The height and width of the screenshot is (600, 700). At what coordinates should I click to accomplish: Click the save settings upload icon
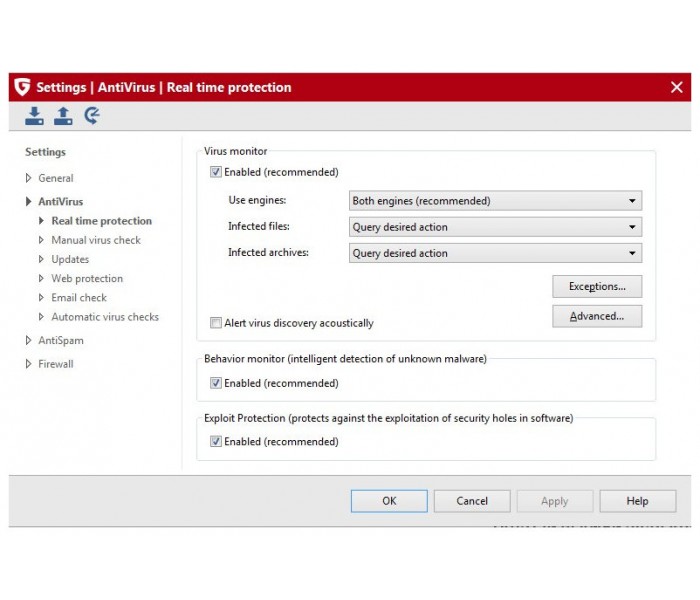63,116
